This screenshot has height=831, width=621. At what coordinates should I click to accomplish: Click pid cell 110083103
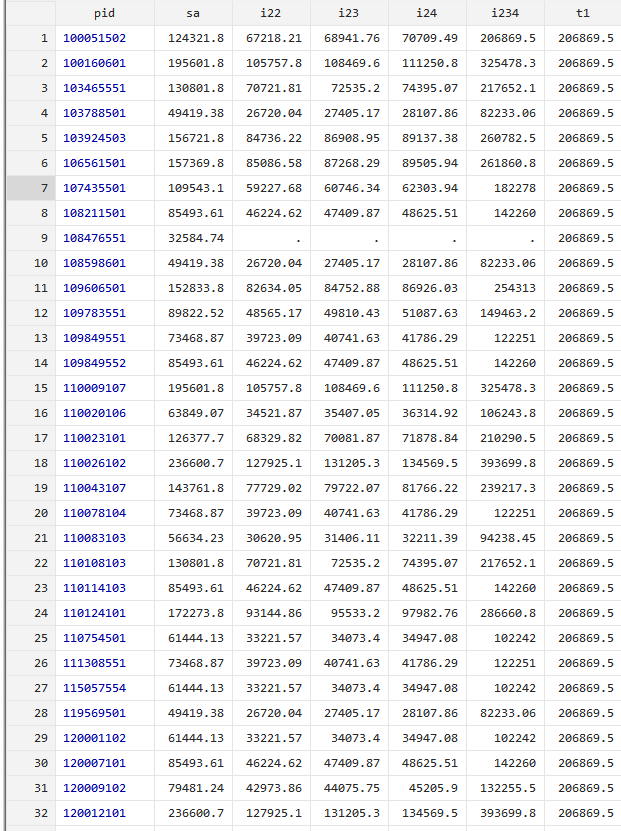point(104,538)
